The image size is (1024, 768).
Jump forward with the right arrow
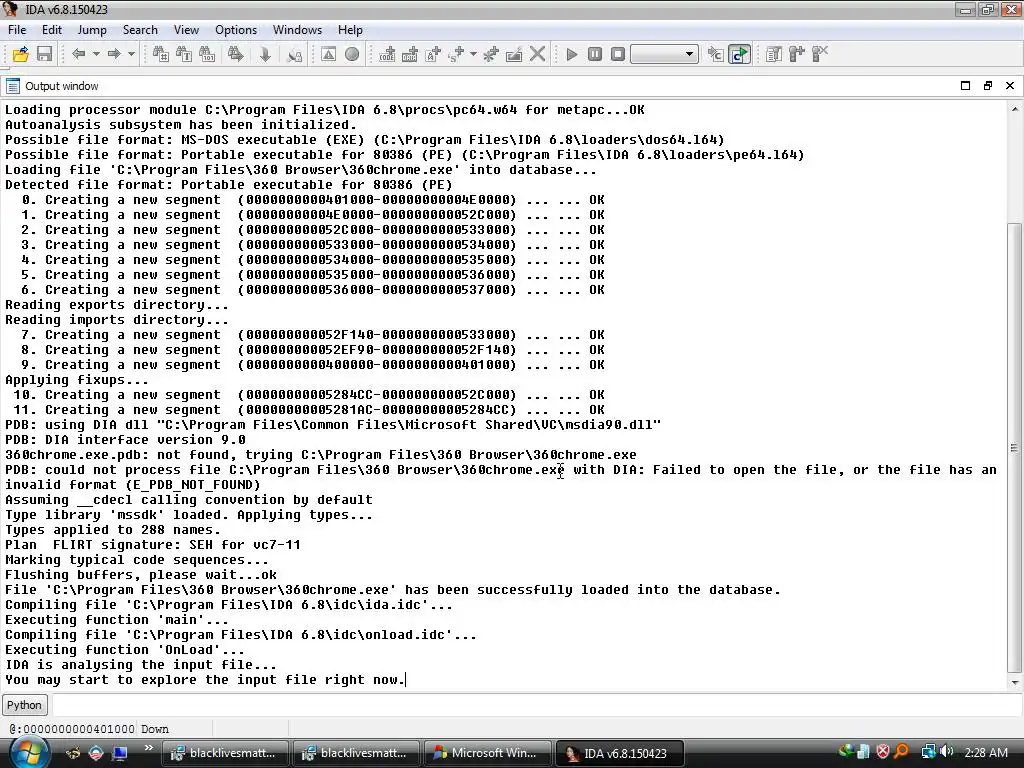click(x=114, y=54)
